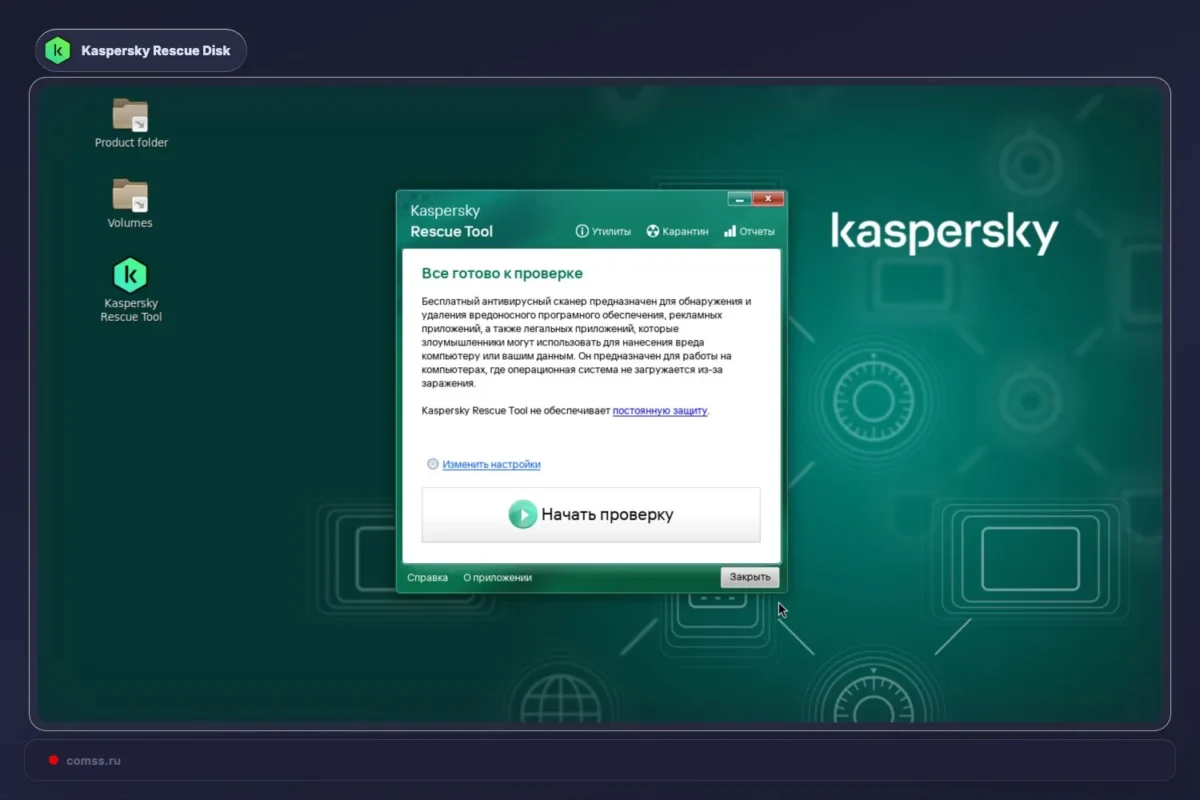Screen dimensions: 1200x800
Task: Close the Rescue Tool window with X
Action: click(768, 198)
